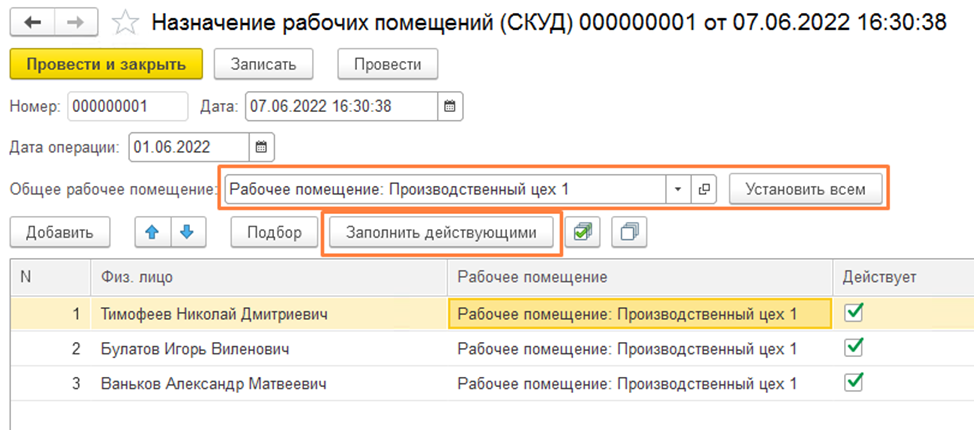The image size is (974, 430).
Task: Open calendar picker for Дата field
Action: (x=450, y=105)
